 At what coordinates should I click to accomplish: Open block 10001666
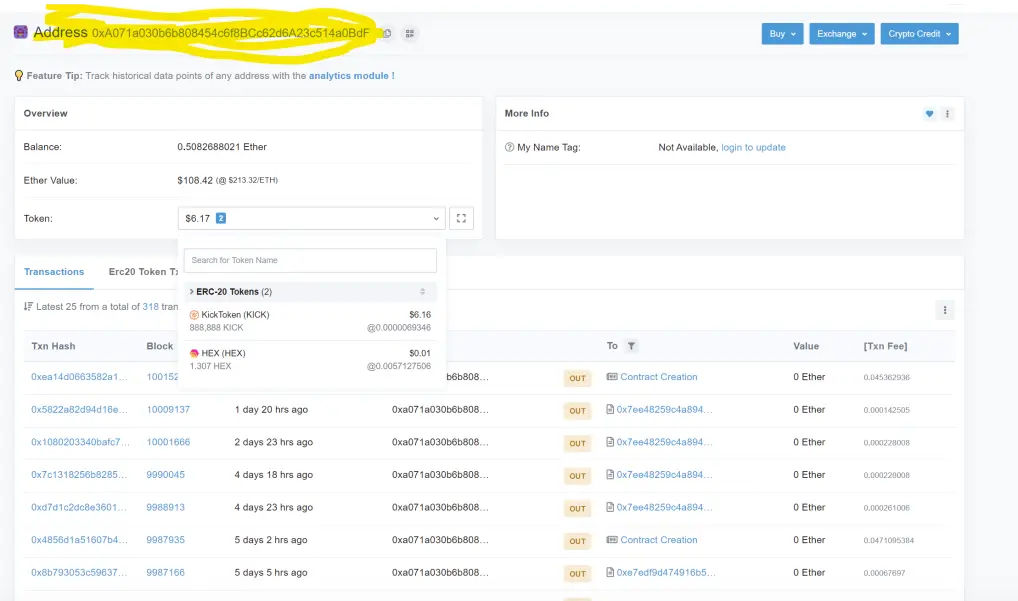pos(168,442)
